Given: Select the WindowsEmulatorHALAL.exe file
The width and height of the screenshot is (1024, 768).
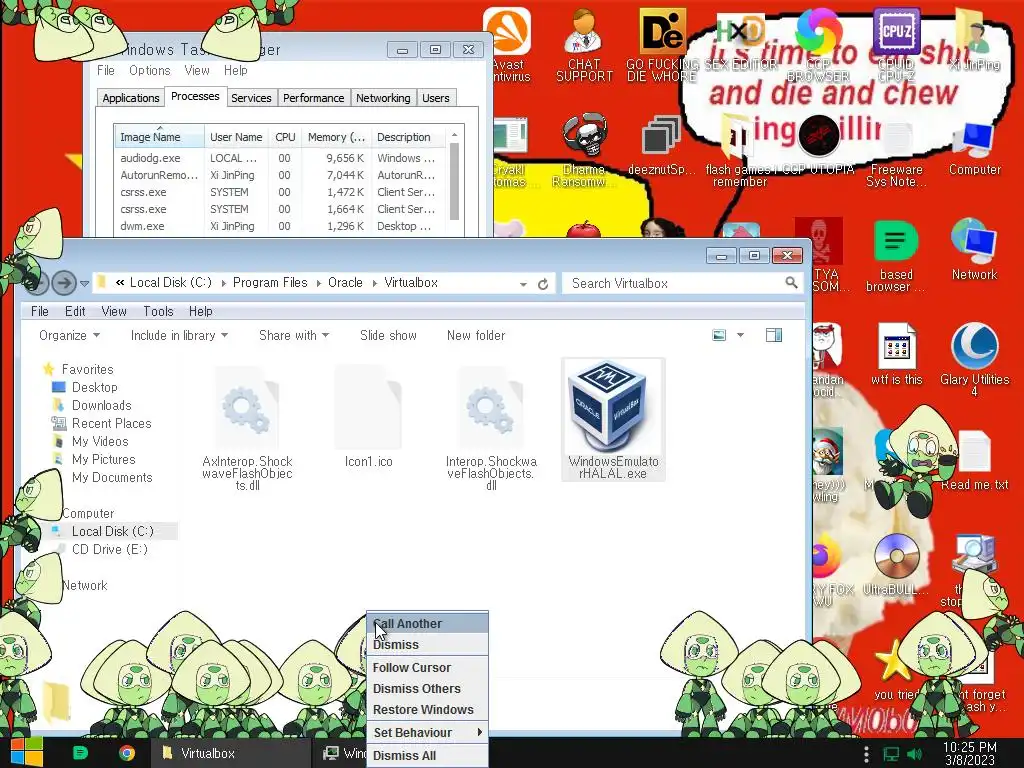Looking at the screenshot, I should pos(613,420).
